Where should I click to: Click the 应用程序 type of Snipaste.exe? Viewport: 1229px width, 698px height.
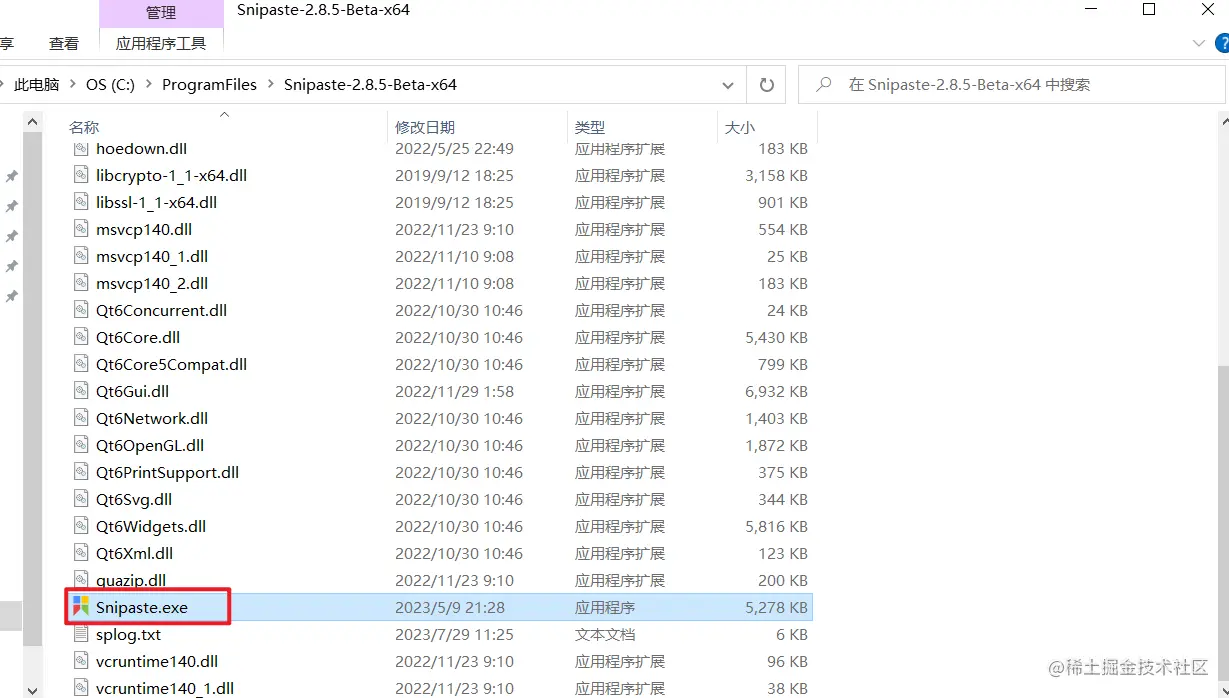pyautogui.click(x=605, y=607)
